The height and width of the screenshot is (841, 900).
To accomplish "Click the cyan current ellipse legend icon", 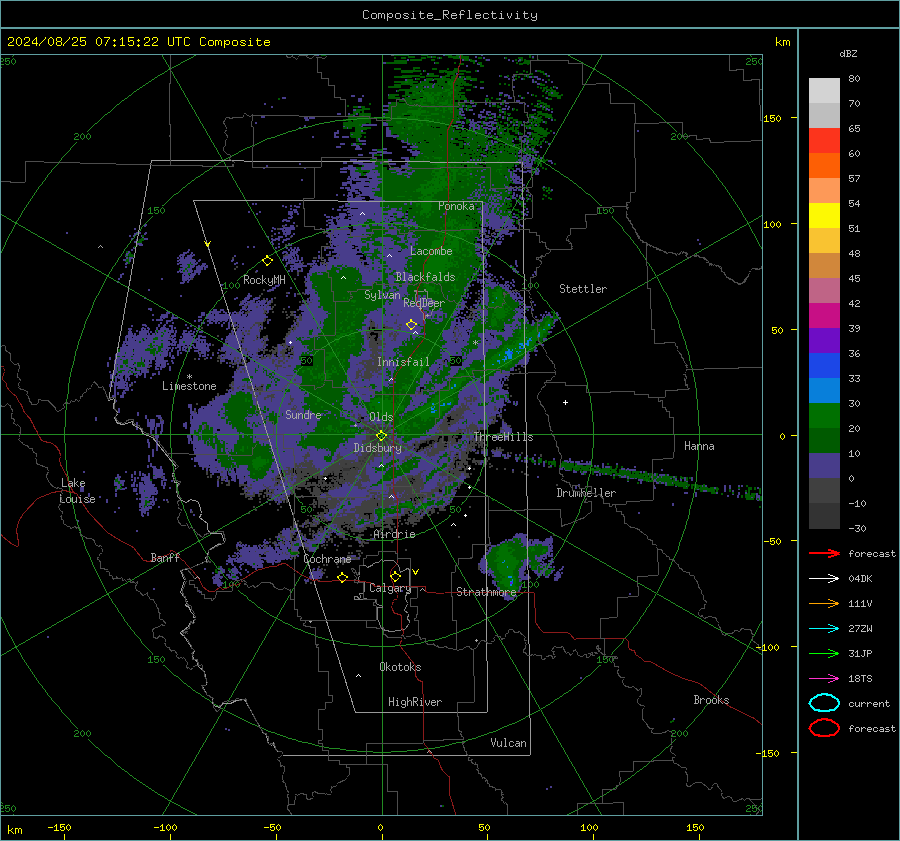I will pyautogui.click(x=824, y=703).
